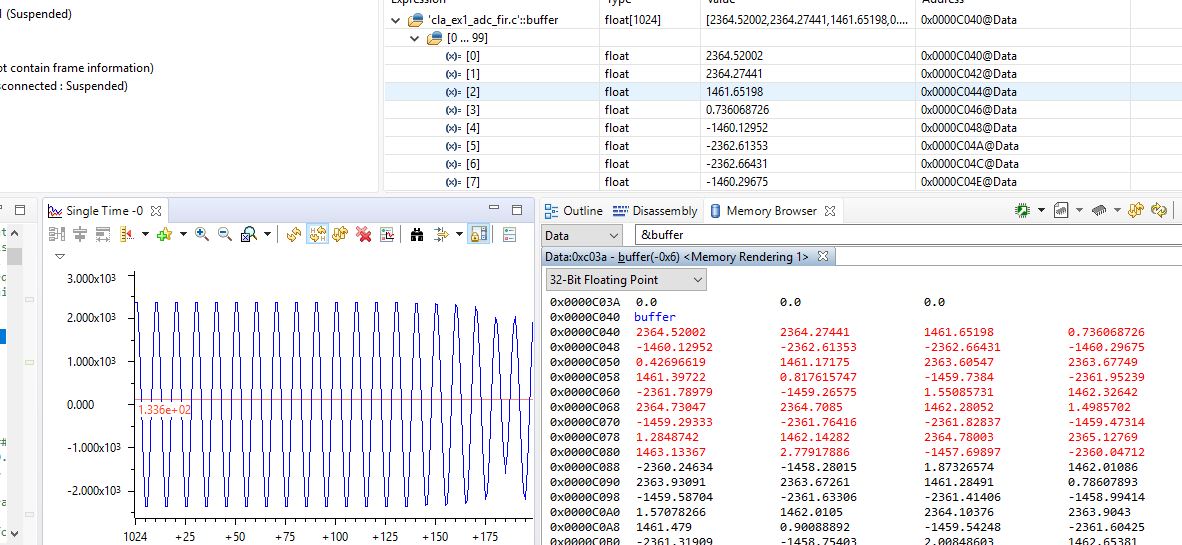Zoom in on the graph

pyautogui.click(x=202, y=234)
